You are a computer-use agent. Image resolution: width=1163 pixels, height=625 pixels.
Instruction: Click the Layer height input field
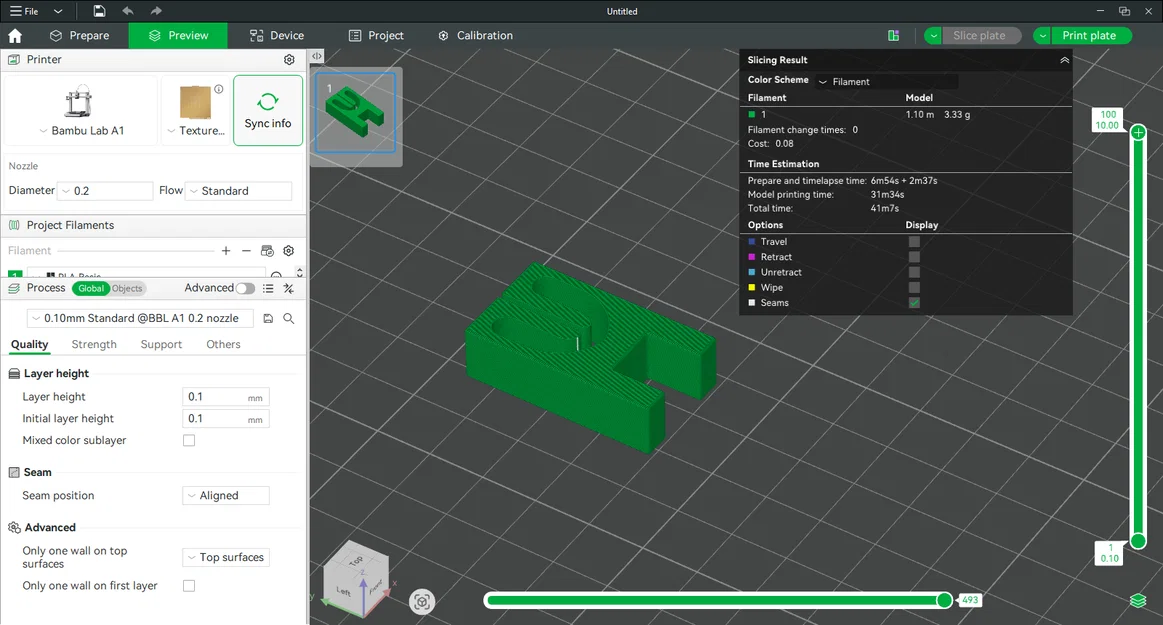click(225, 397)
